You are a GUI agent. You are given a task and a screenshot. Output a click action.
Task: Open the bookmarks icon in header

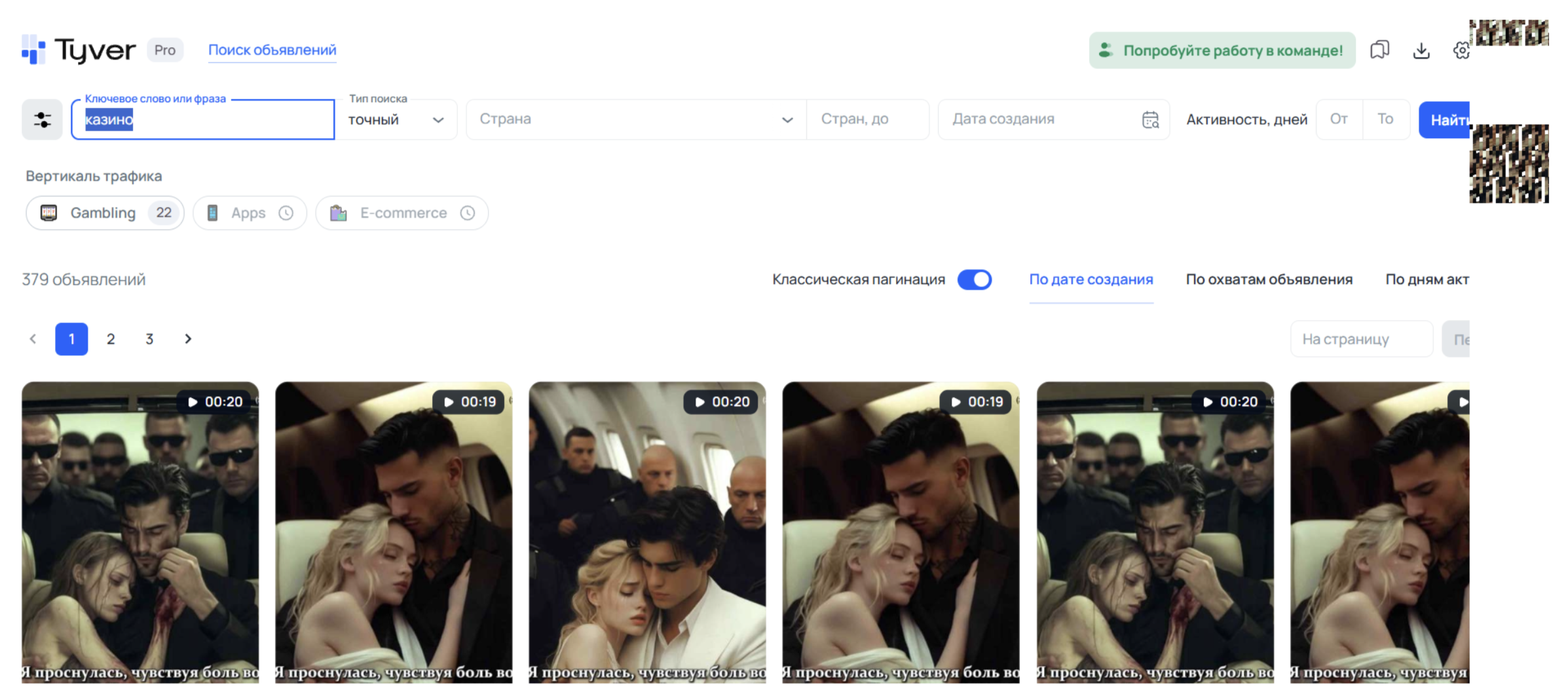pos(1379,50)
